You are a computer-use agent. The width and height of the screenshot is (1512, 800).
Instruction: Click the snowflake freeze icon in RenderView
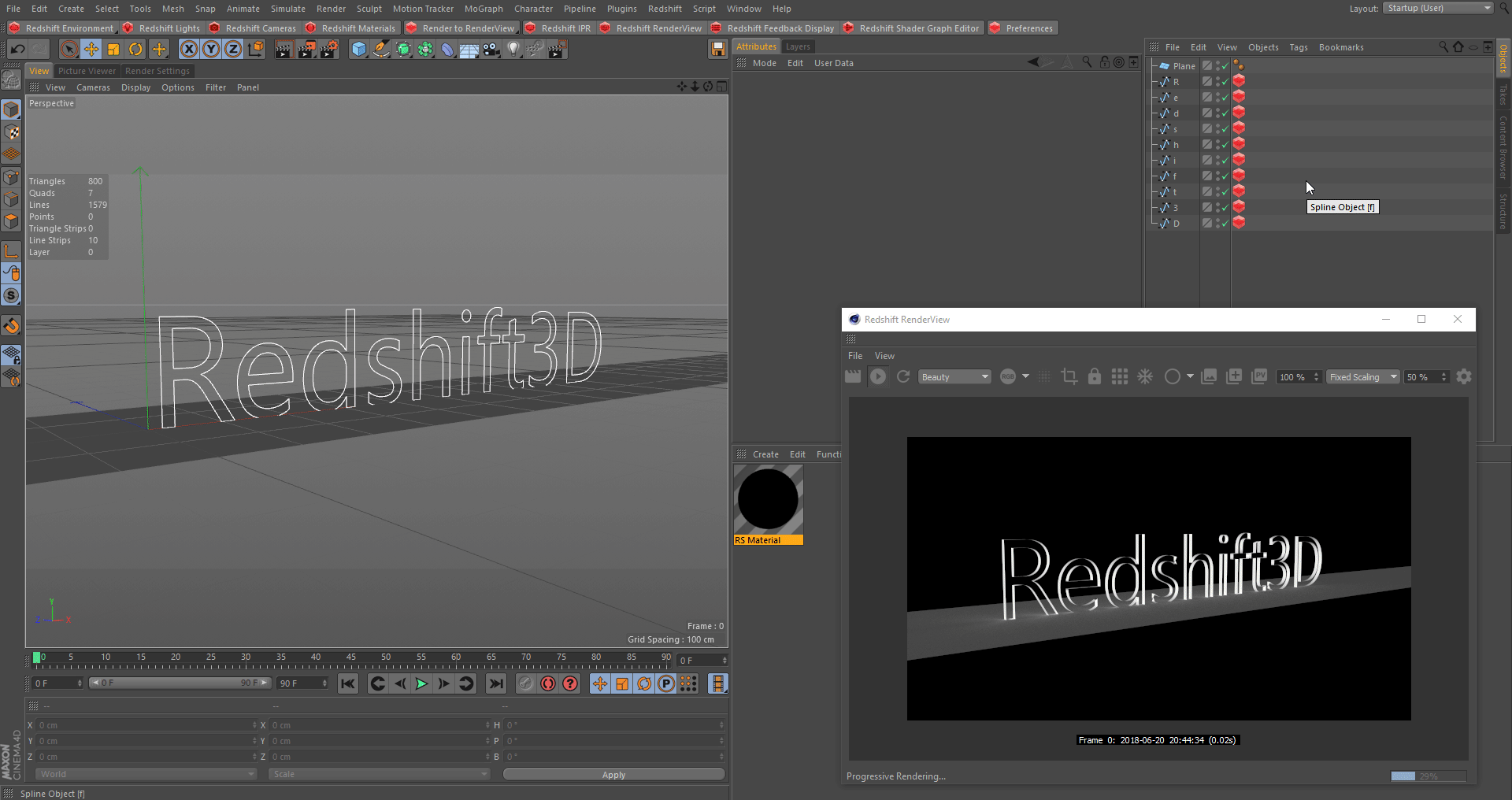[1145, 377]
